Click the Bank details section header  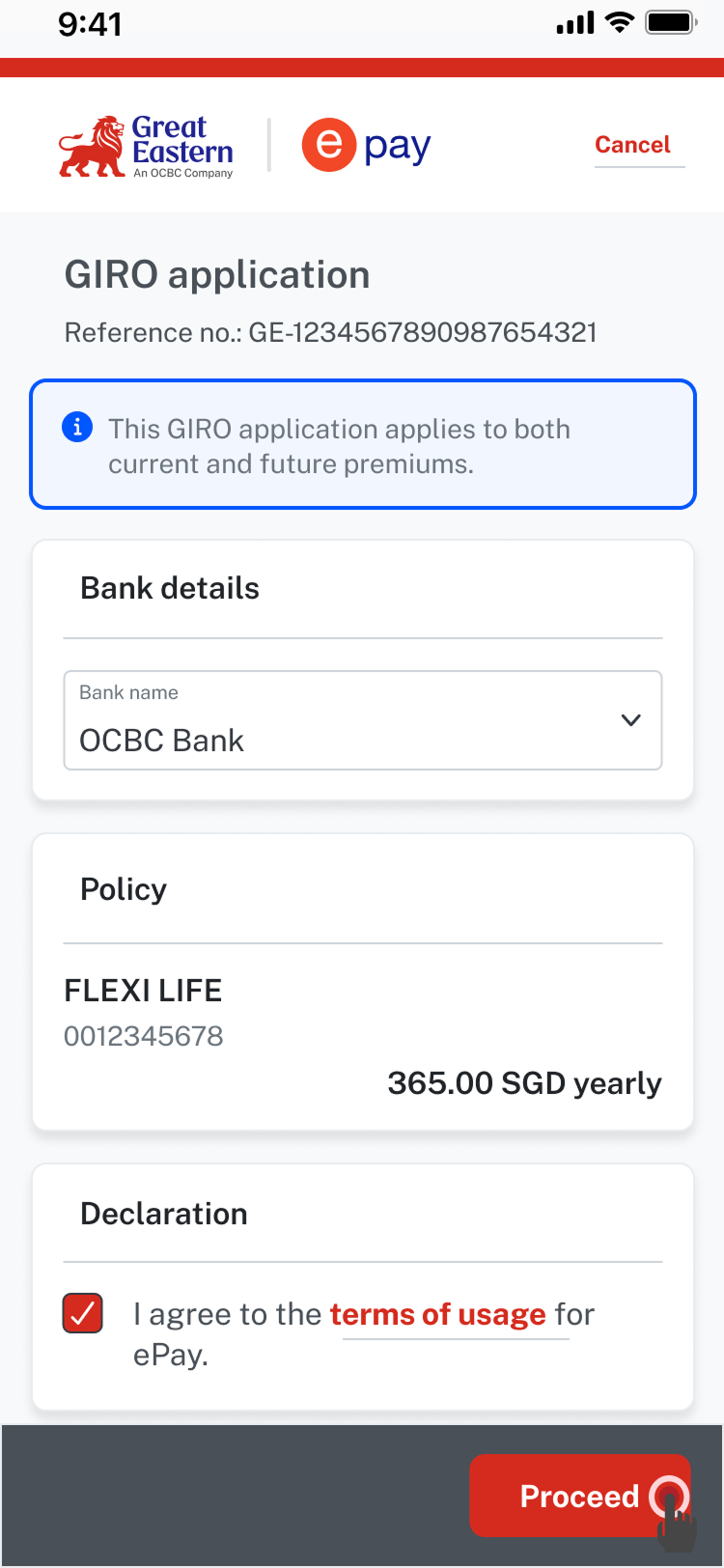tap(170, 588)
